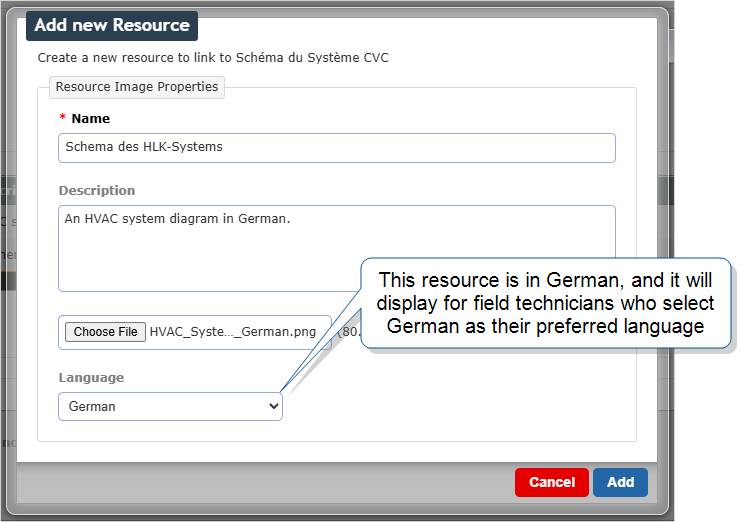
Task: Click the red Cancel button
Action: click(552, 482)
